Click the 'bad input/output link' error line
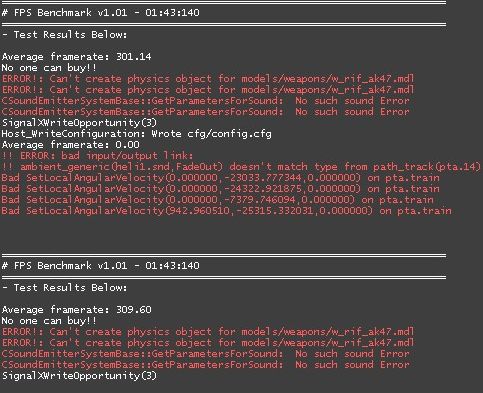Image resolution: width=483 pixels, height=393 pixels. click(x=97, y=156)
